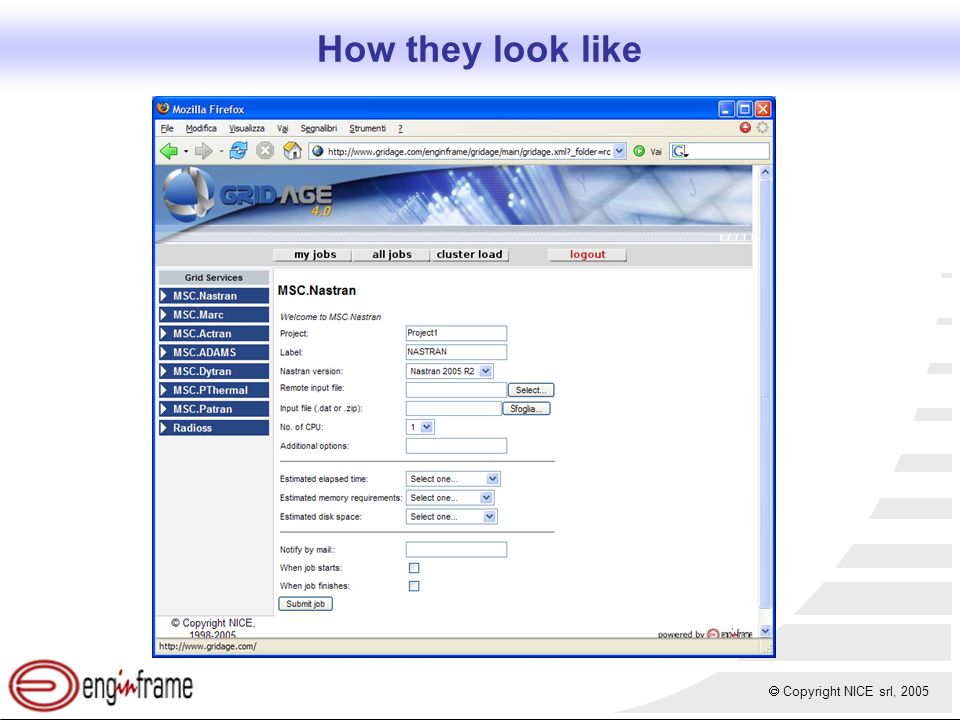This screenshot has width=960, height=720.
Task: Open back history dropdown arrow
Action: 186,151
